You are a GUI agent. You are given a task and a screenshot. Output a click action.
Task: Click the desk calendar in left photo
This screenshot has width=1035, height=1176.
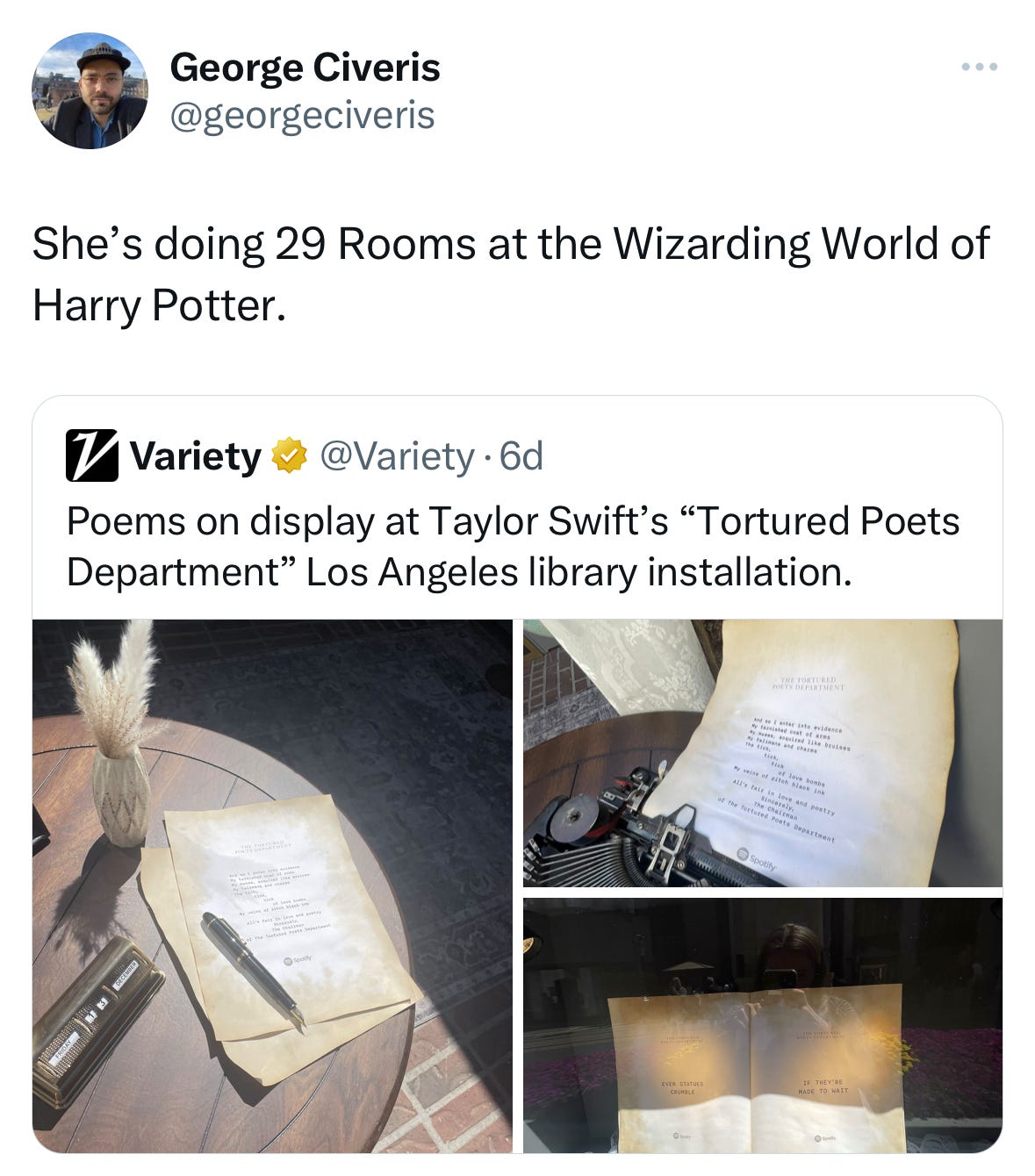97,1021
